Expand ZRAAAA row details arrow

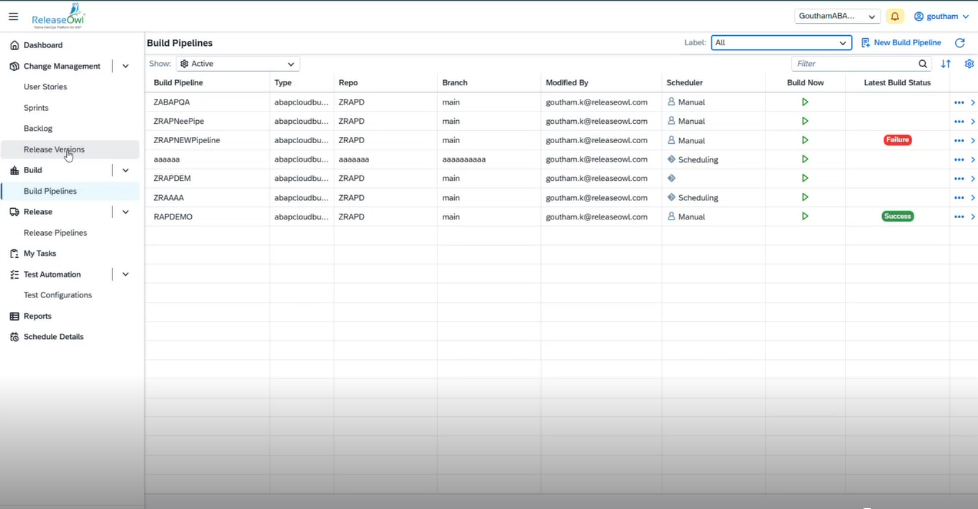pyautogui.click(x=973, y=197)
